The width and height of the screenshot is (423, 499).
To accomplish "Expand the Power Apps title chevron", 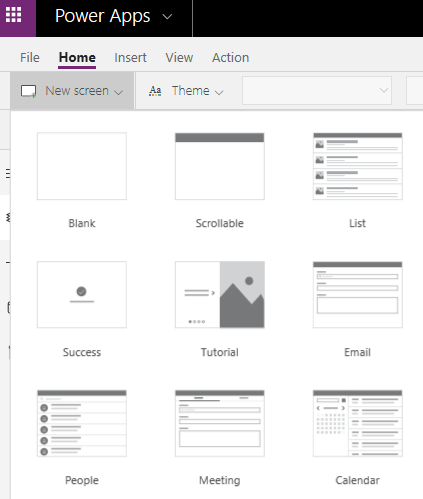I will pyautogui.click(x=167, y=16).
